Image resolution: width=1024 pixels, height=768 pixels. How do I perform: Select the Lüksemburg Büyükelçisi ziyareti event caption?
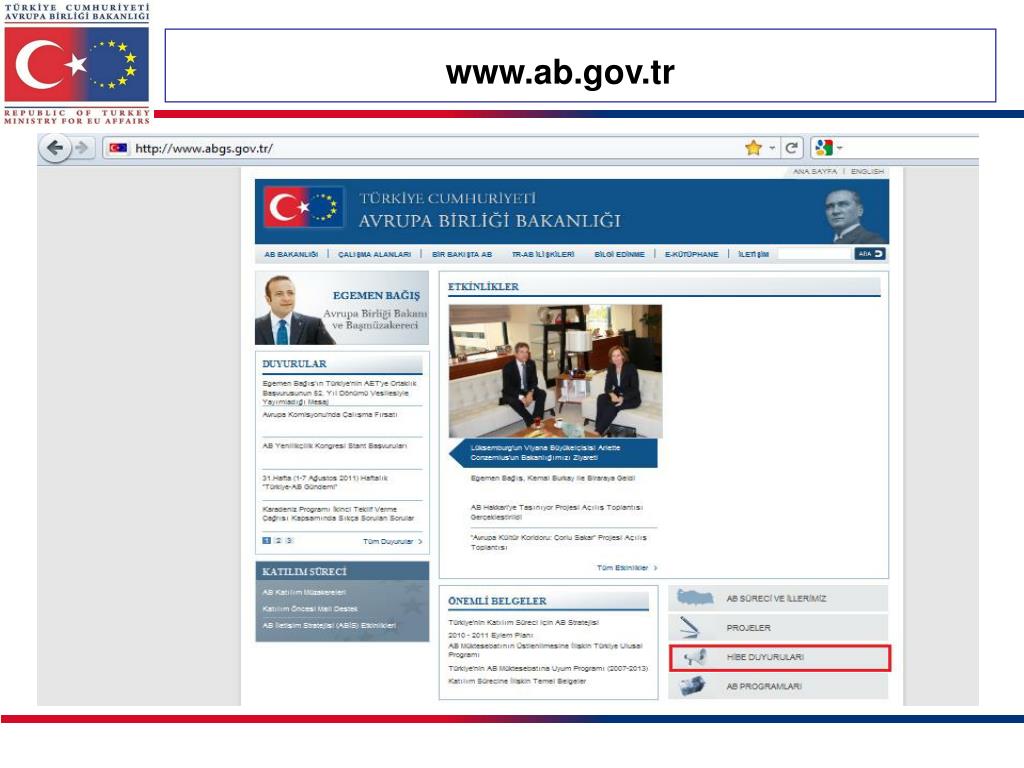554,453
